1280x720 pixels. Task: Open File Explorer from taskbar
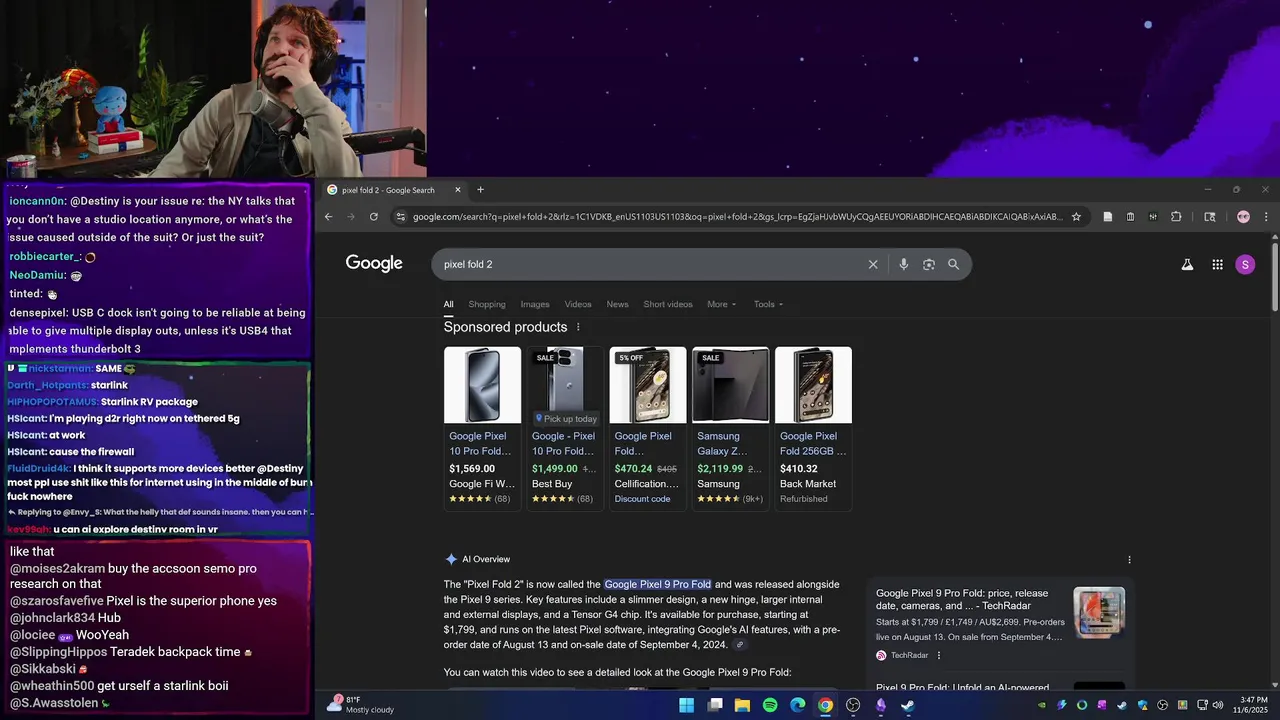[x=742, y=705]
